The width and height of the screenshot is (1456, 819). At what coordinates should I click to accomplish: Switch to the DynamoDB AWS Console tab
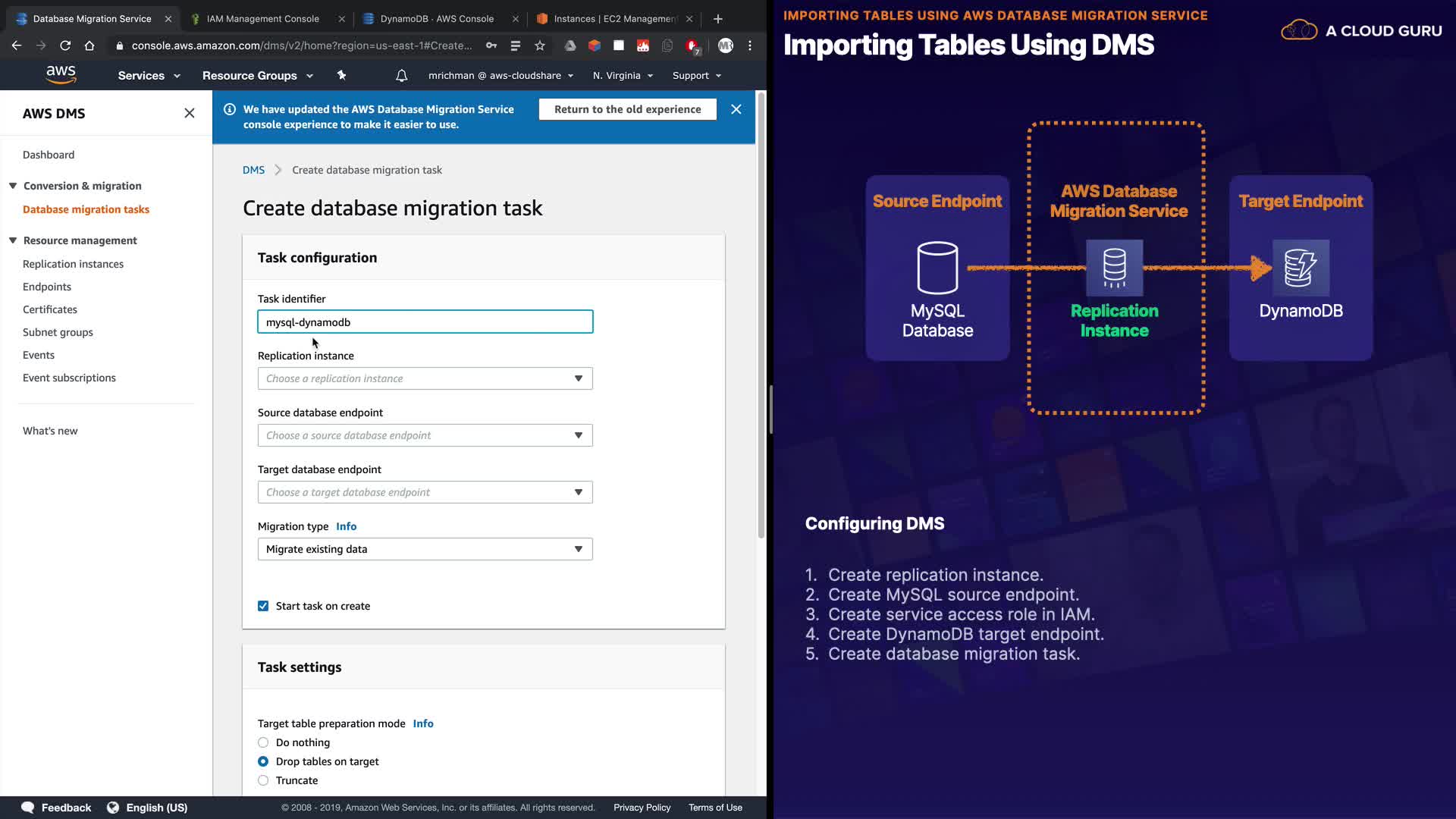tap(436, 18)
